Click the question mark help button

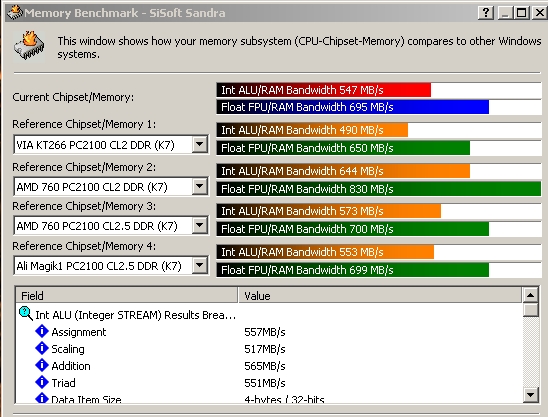pyautogui.click(x=486, y=13)
